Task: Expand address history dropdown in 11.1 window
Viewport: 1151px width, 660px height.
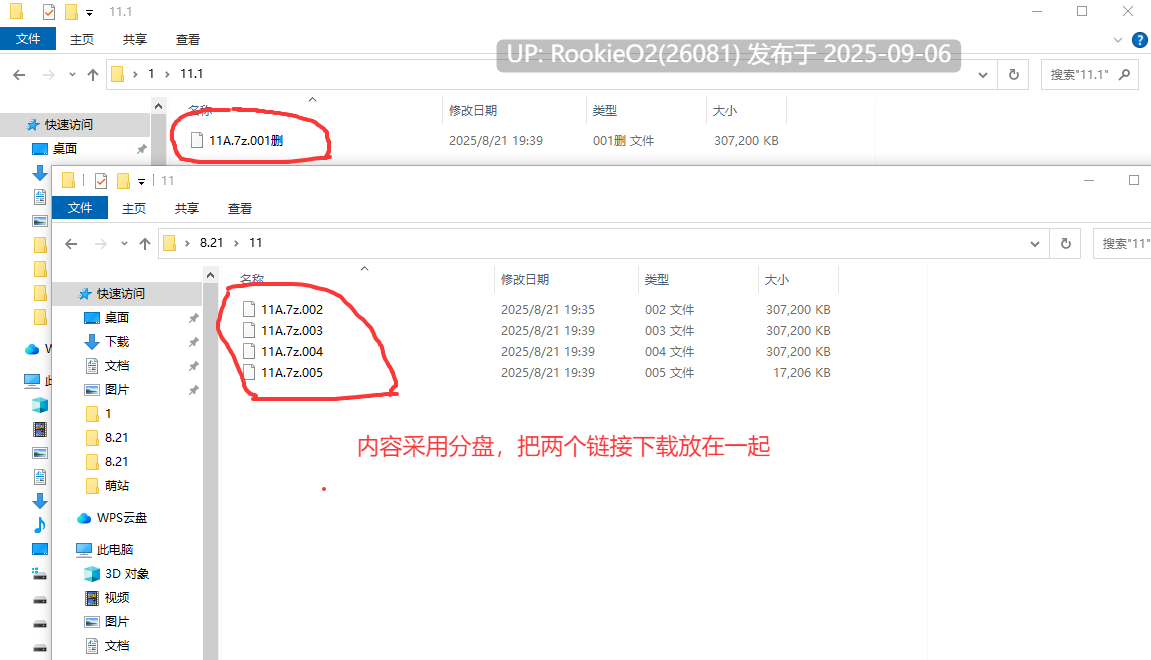Action: coord(983,75)
